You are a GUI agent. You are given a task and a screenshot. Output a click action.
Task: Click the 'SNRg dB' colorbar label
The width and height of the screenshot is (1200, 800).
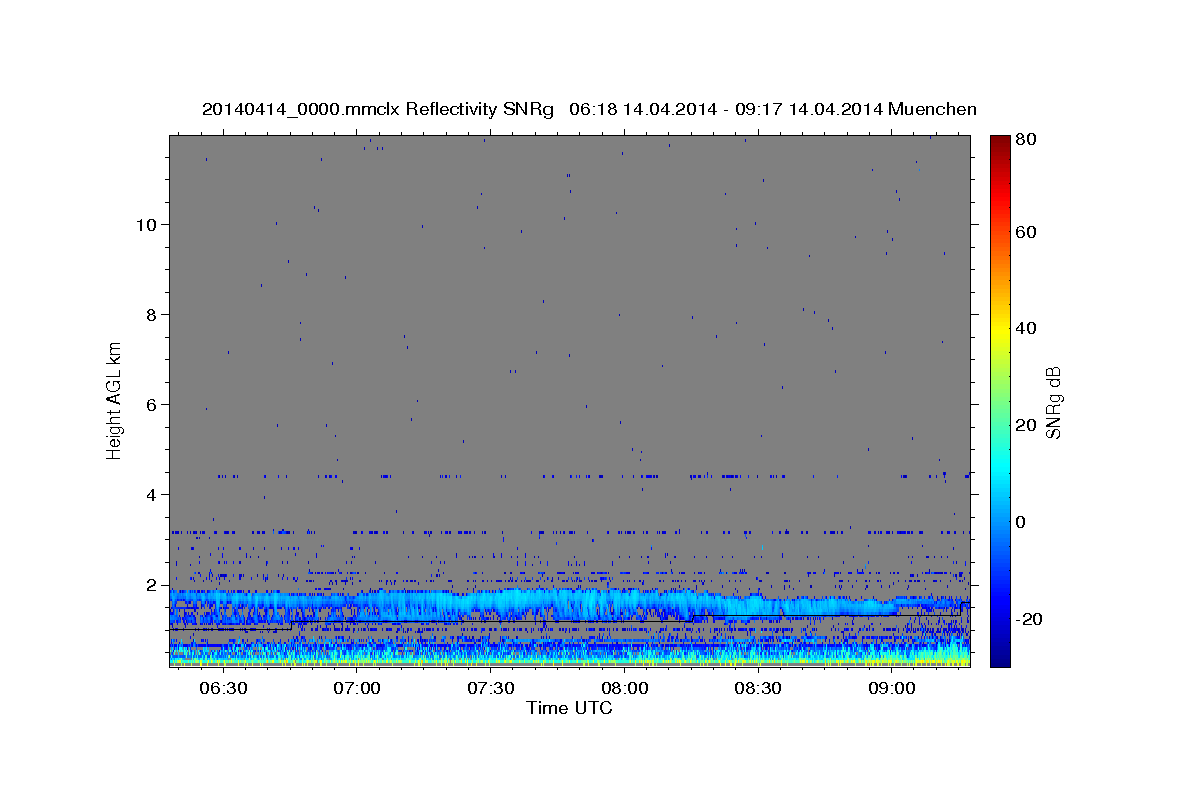[x=1053, y=401]
